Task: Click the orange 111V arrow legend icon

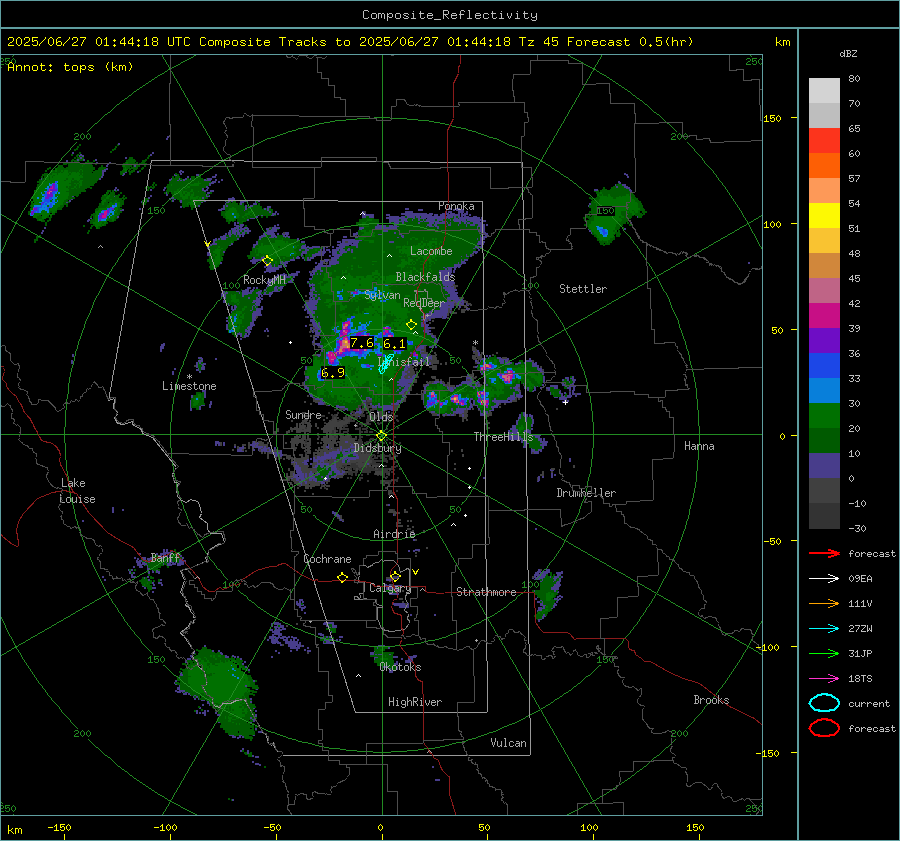Action: point(824,603)
